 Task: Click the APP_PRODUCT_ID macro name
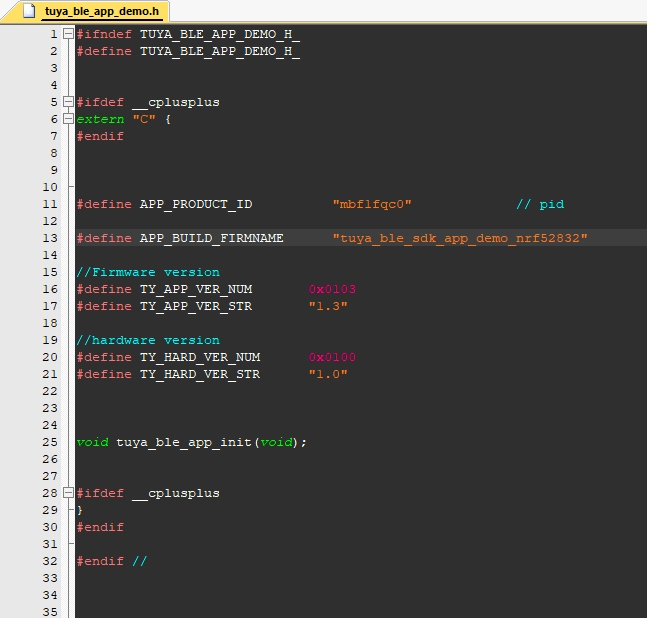pos(196,204)
